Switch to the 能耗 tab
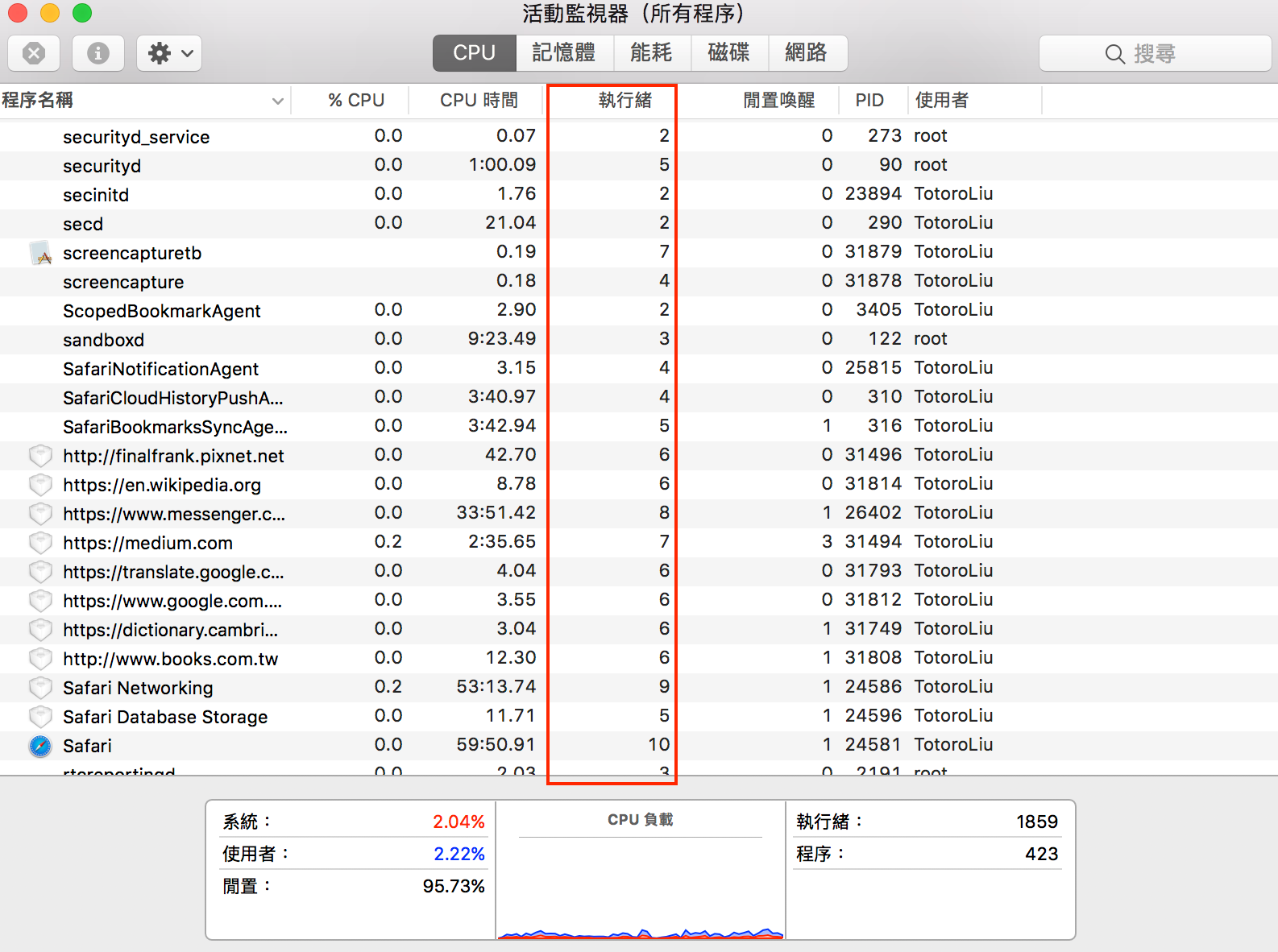This screenshot has height=952, width=1278. tap(651, 53)
